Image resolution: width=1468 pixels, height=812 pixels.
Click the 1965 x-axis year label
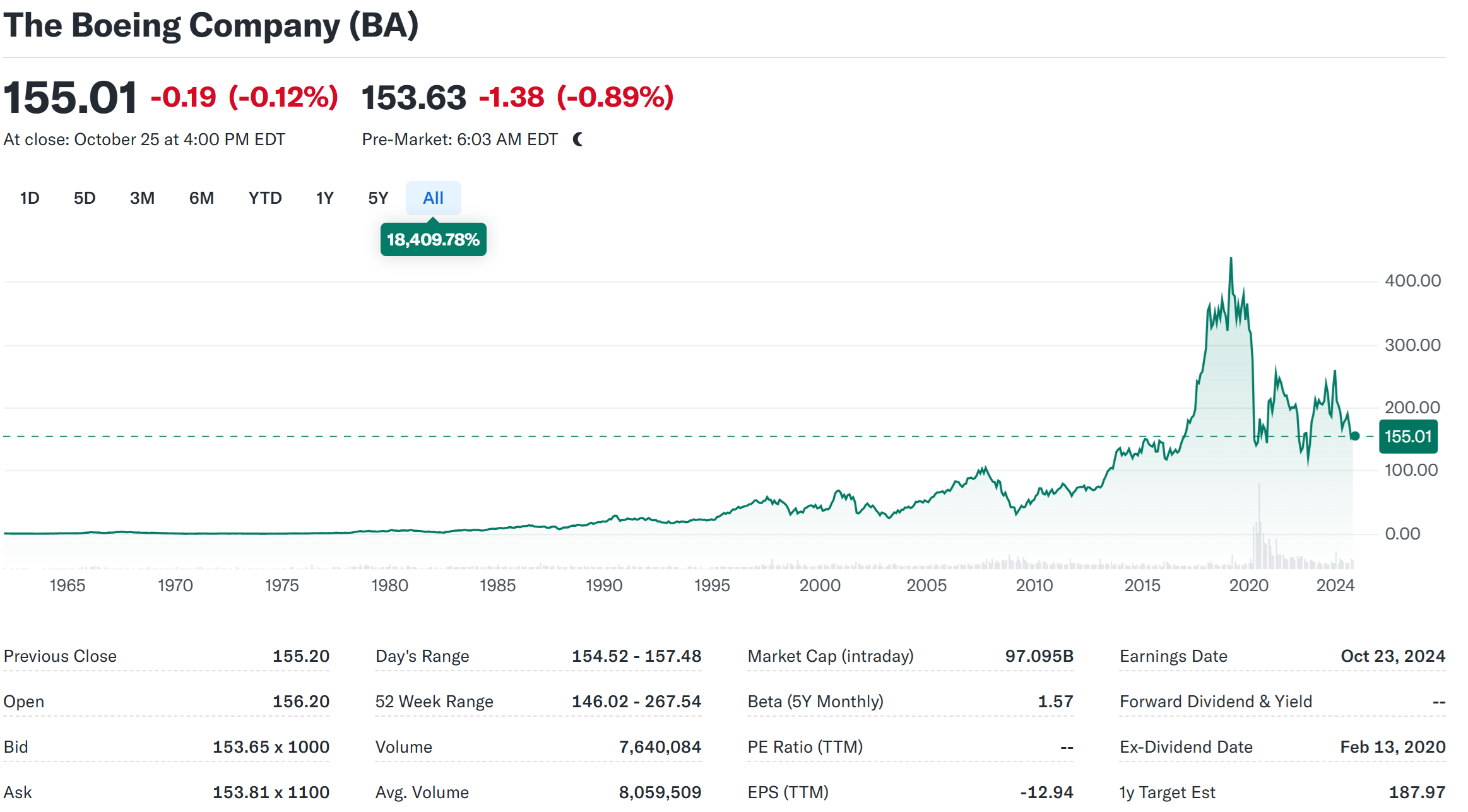tap(67, 585)
